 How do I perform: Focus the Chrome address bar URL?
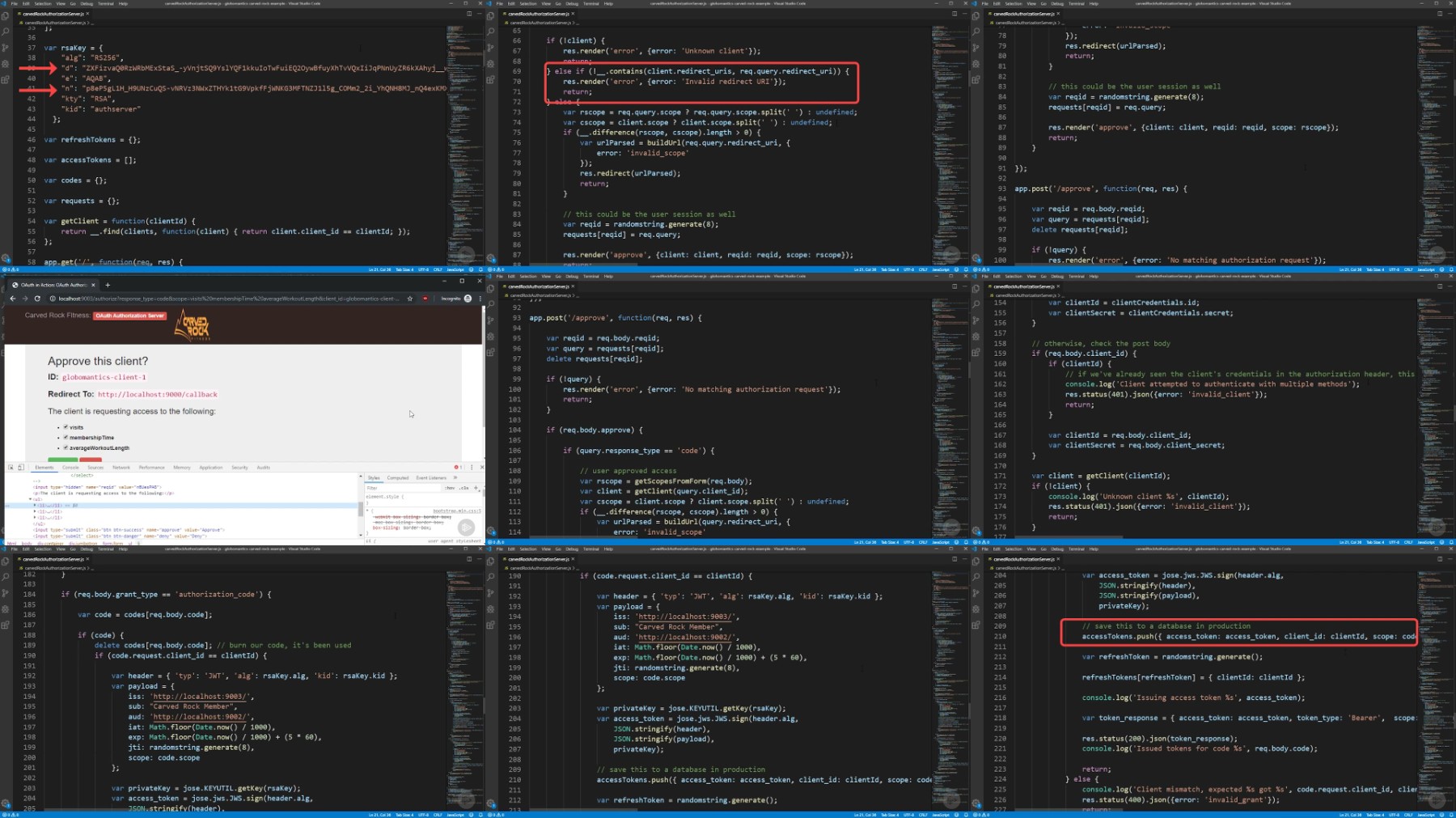pyautogui.click(x=229, y=299)
